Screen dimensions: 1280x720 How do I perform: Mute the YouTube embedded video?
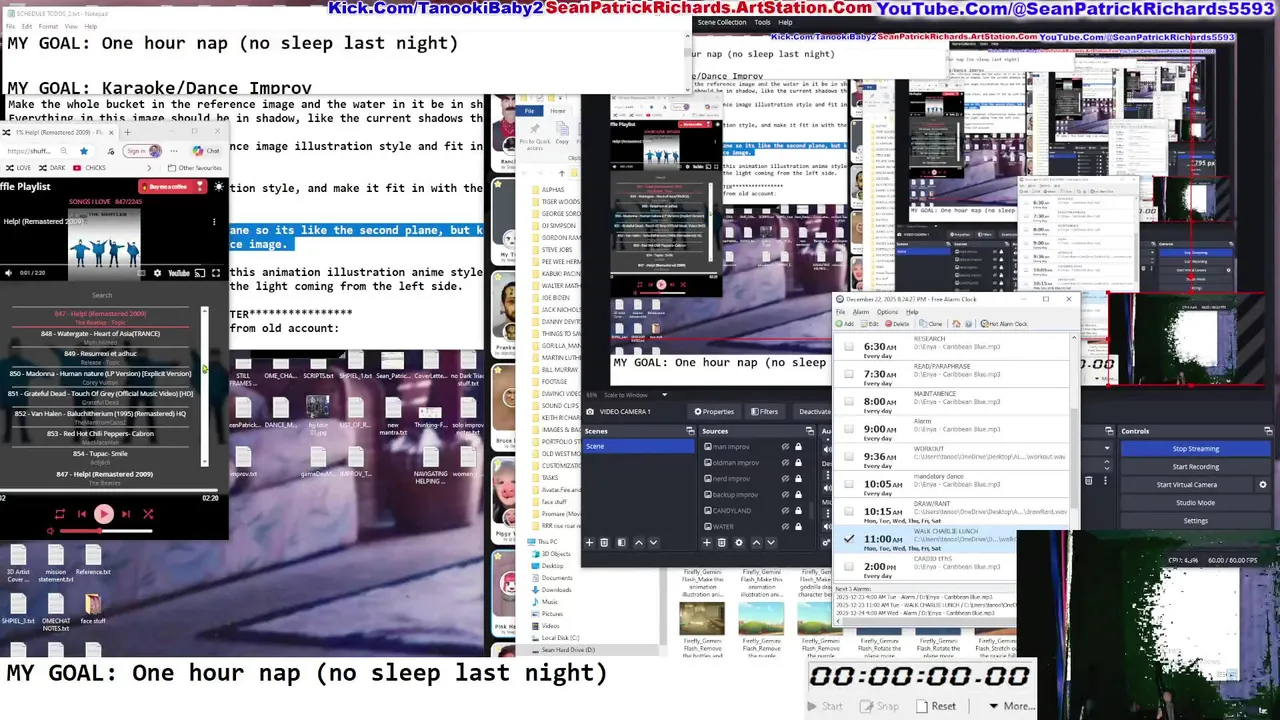point(9,273)
